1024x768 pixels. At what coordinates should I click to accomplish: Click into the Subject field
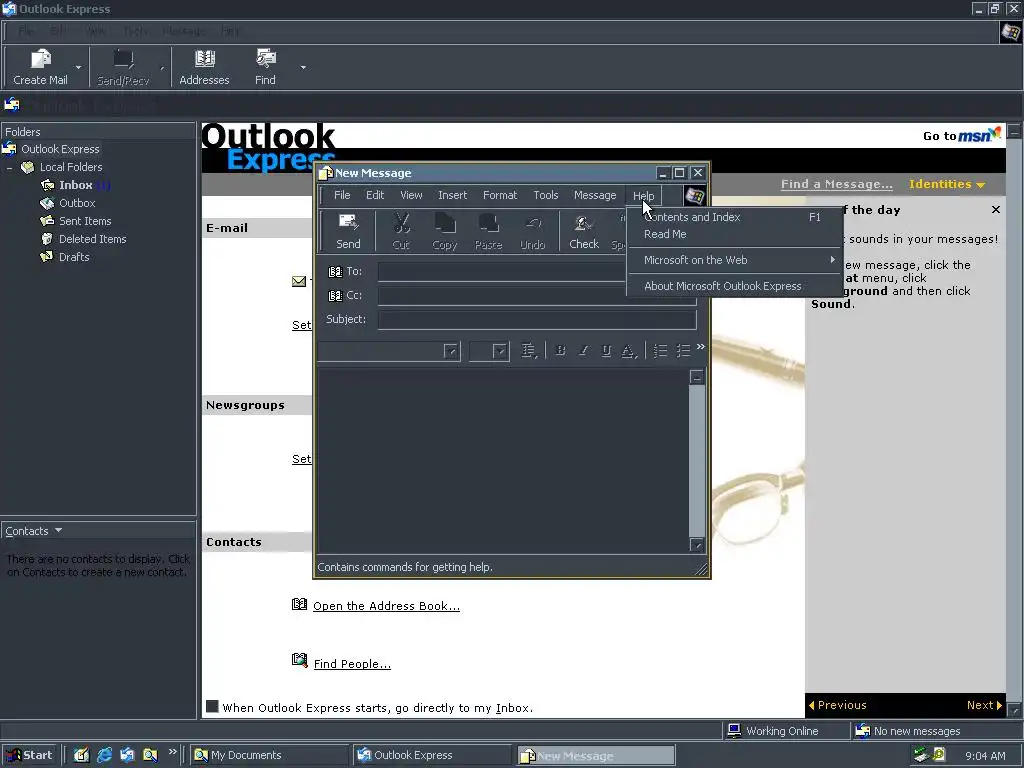point(537,319)
